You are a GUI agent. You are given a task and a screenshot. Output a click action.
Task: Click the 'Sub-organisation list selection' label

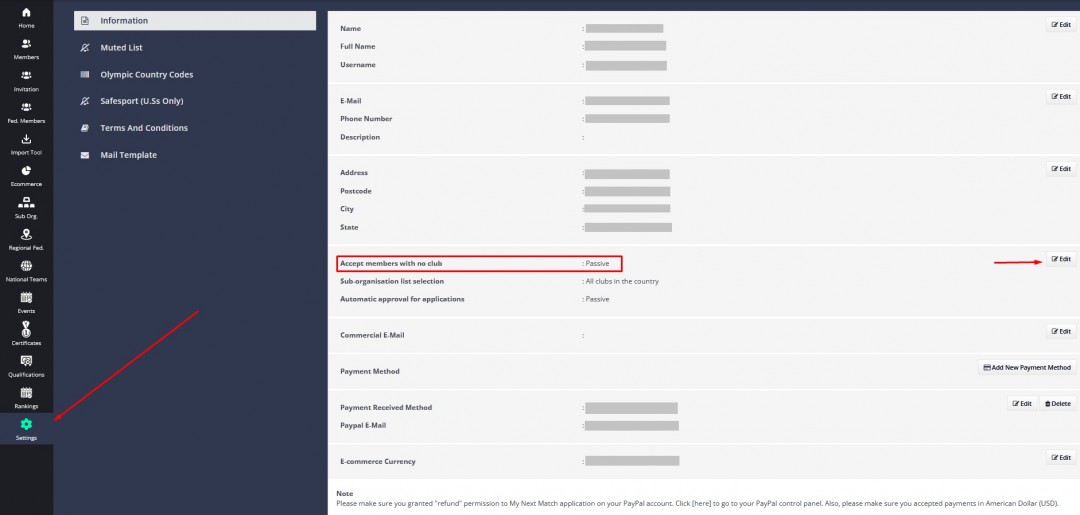pyautogui.click(x=392, y=282)
